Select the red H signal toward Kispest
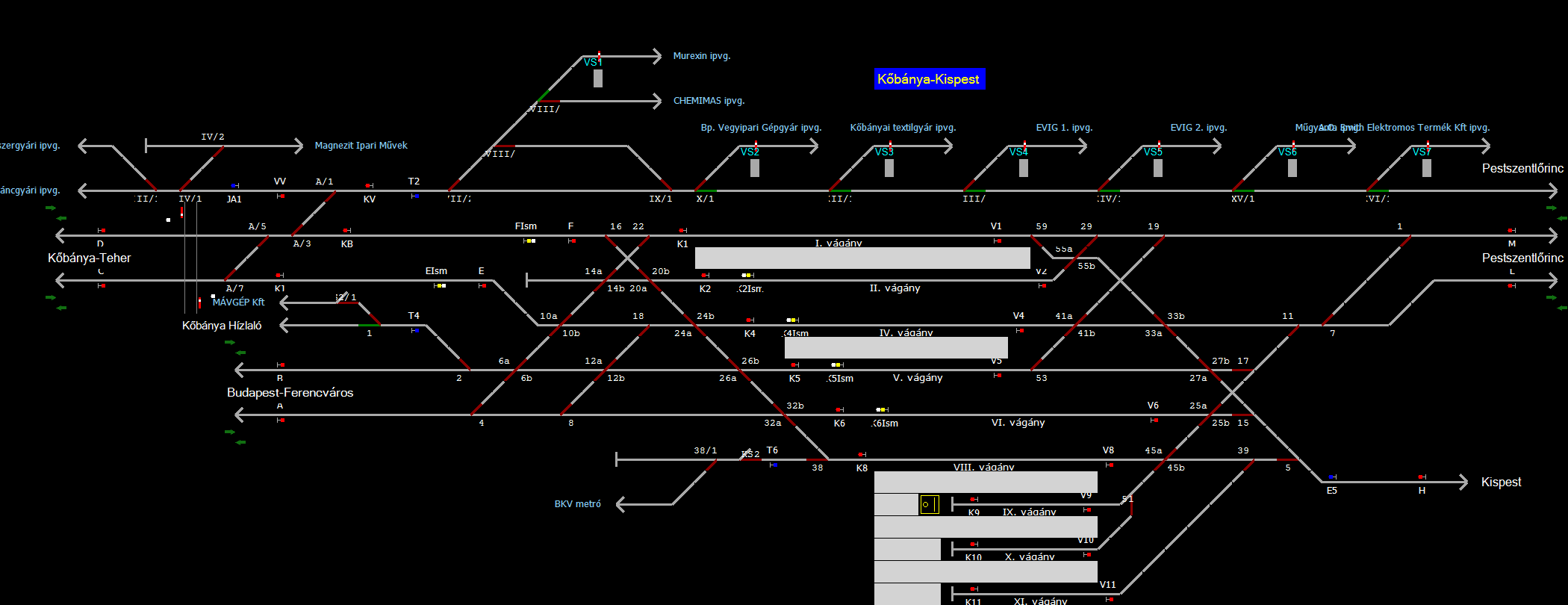The image size is (1568, 605). click(1422, 477)
